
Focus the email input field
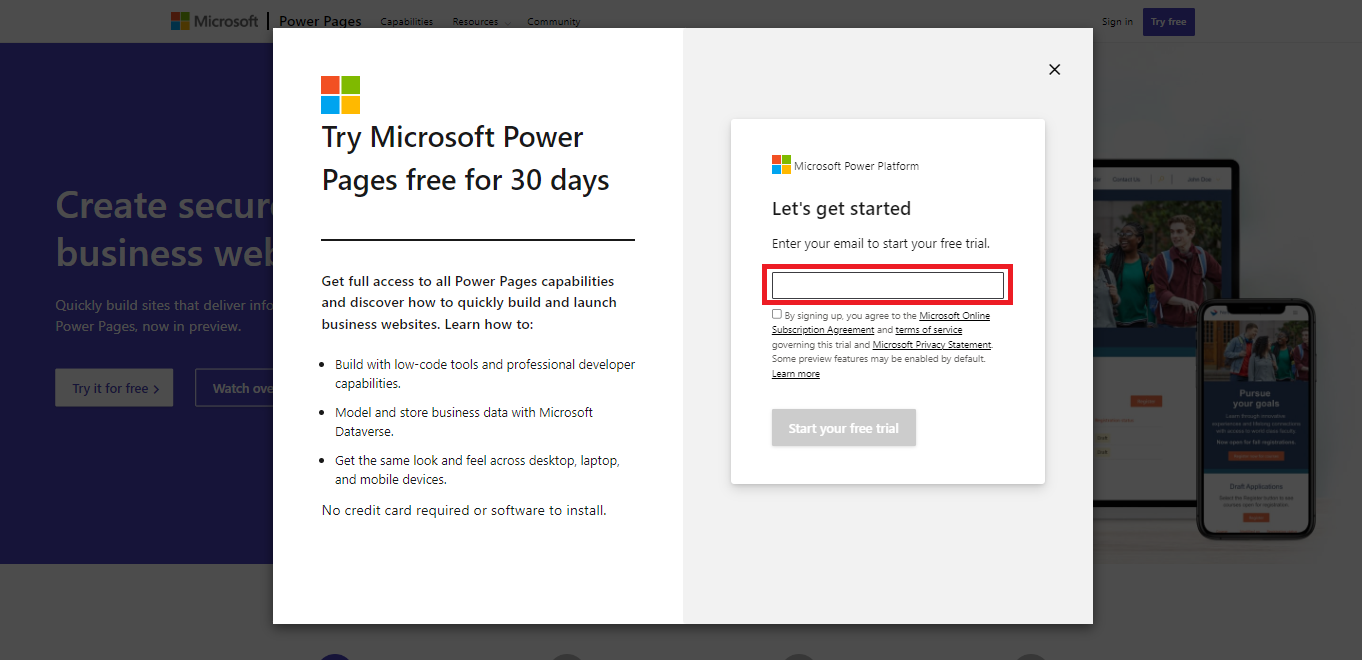click(887, 285)
